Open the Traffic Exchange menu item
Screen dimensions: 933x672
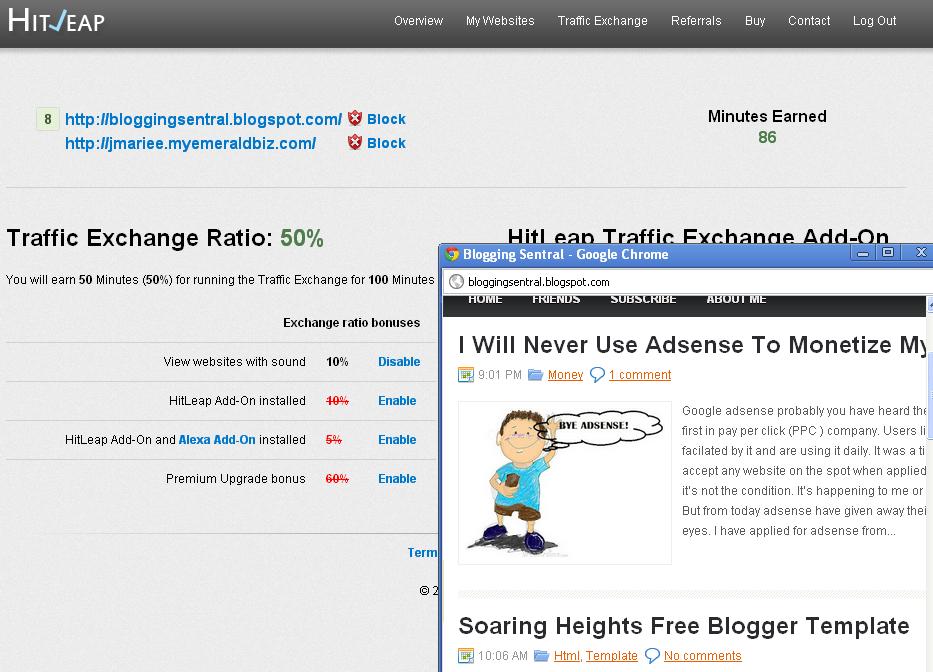click(x=602, y=20)
